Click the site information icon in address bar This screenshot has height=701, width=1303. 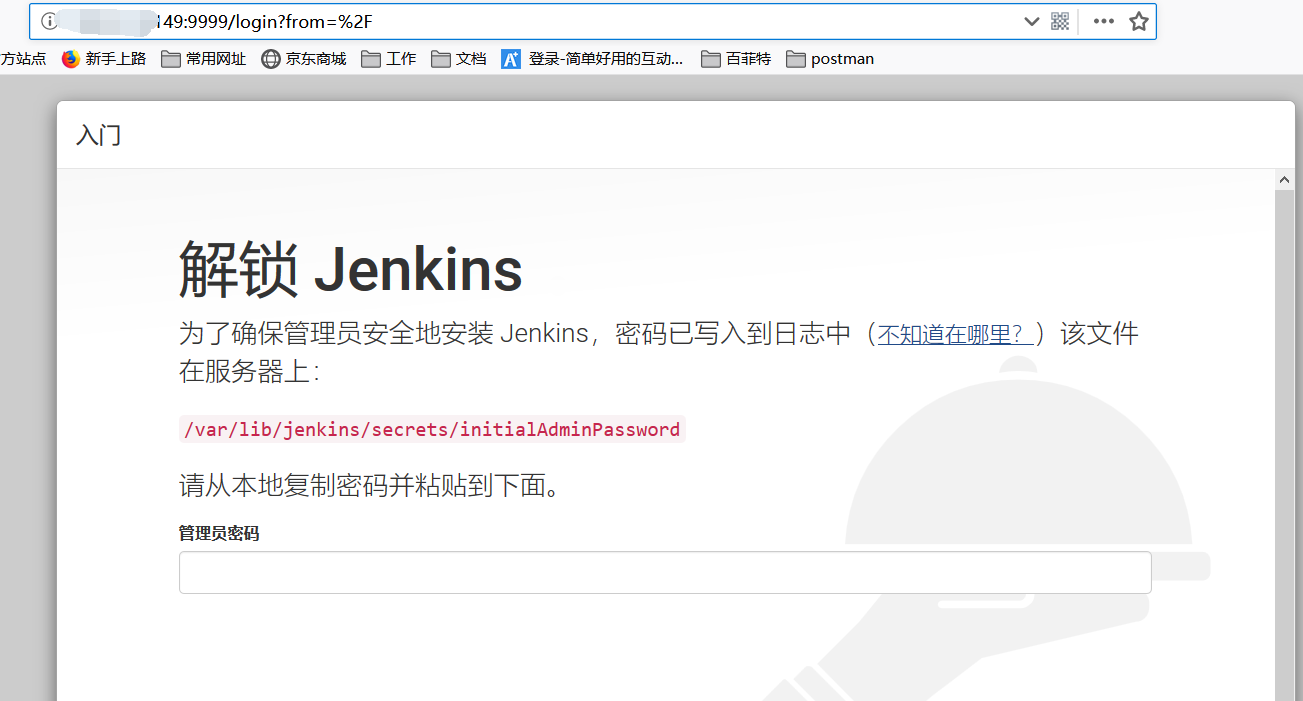pyautogui.click(x=49, y=21)
